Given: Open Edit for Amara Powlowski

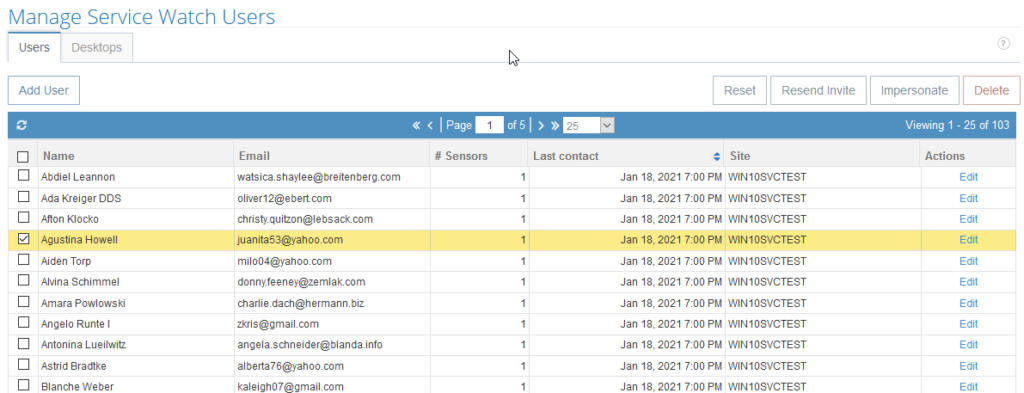Looking at the screenshot, I should tap(968, 303).
